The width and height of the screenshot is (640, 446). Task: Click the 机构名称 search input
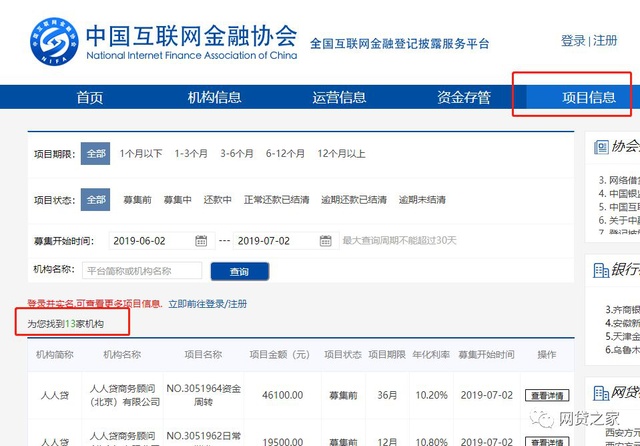tap(142, 271)
